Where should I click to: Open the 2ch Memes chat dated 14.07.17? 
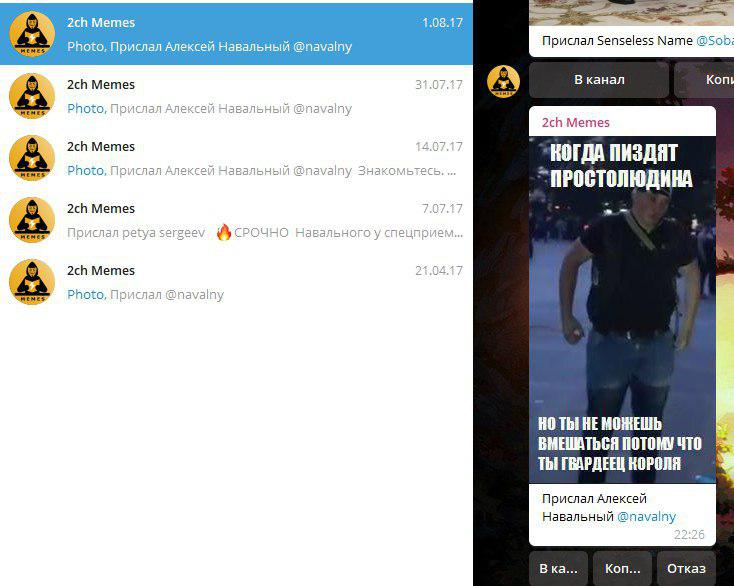236,158
